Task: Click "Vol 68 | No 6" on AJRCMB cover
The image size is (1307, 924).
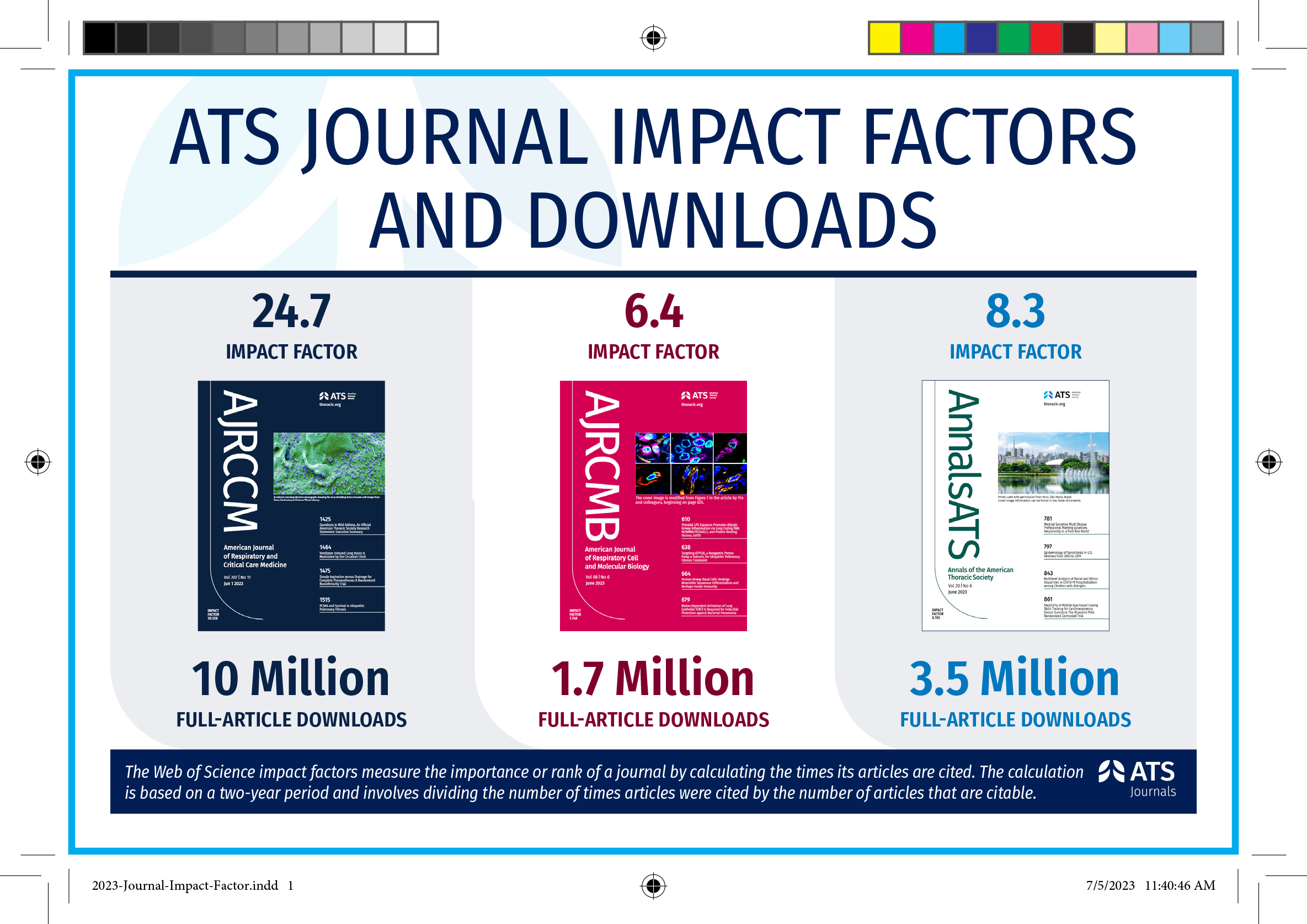Action: (x=598, y=576)
